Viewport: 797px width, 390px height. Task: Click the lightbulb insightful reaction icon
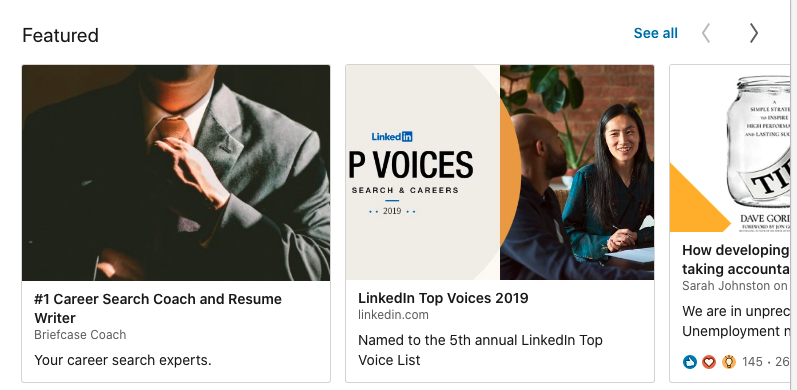(729, 362)
